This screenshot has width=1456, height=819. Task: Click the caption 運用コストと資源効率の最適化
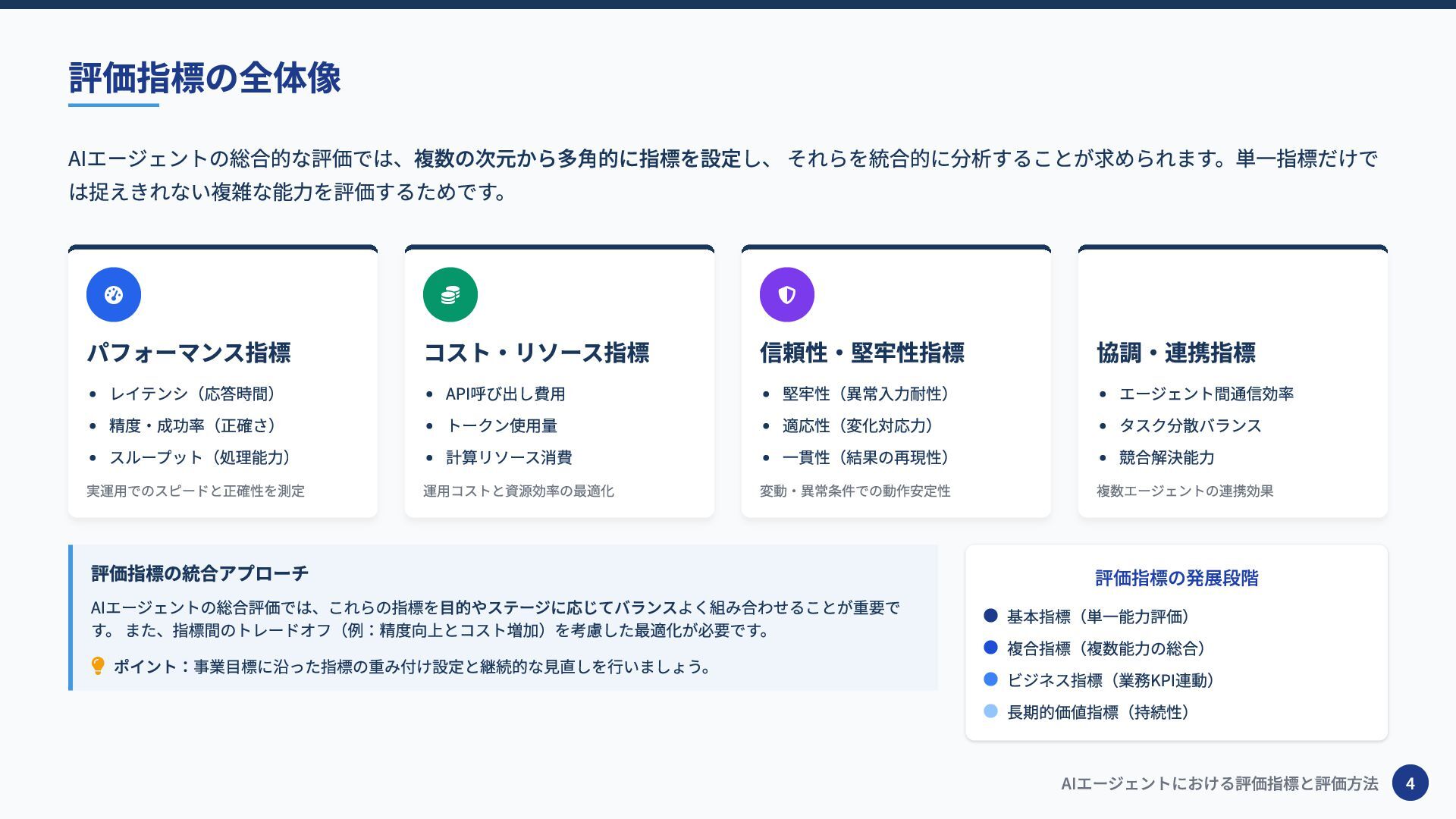(x=519, y=491)
